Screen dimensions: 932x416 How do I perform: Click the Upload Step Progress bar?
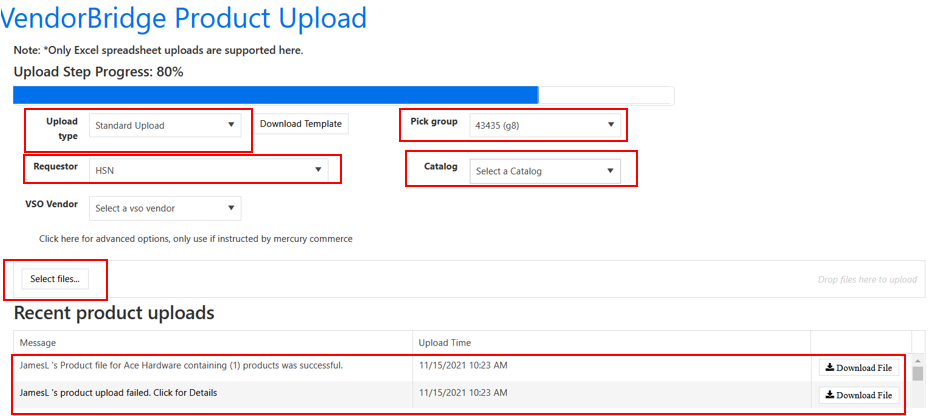(x=344, y=96)
